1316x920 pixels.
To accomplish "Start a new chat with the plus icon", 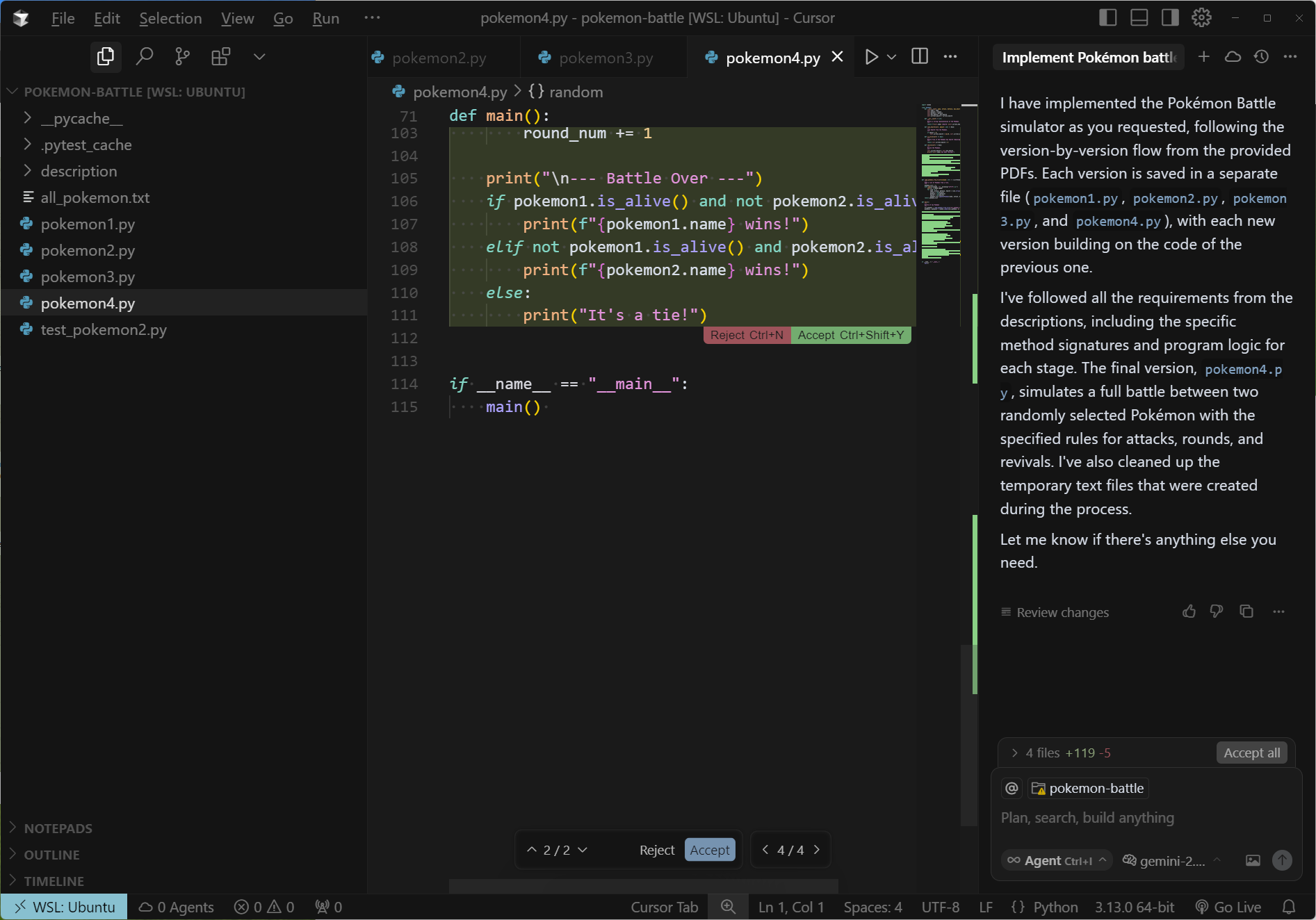I will tap(1204, 57).
